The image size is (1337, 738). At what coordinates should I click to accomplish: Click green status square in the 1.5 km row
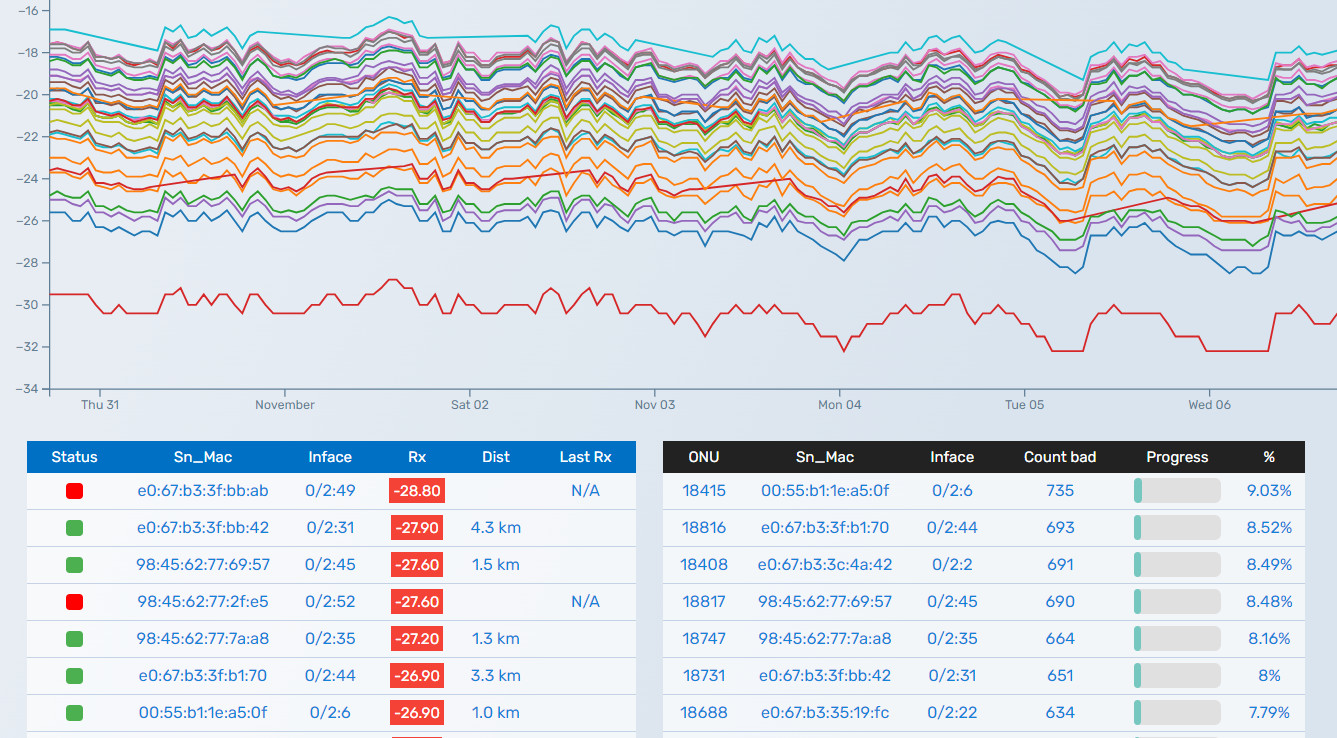point(74,565)
